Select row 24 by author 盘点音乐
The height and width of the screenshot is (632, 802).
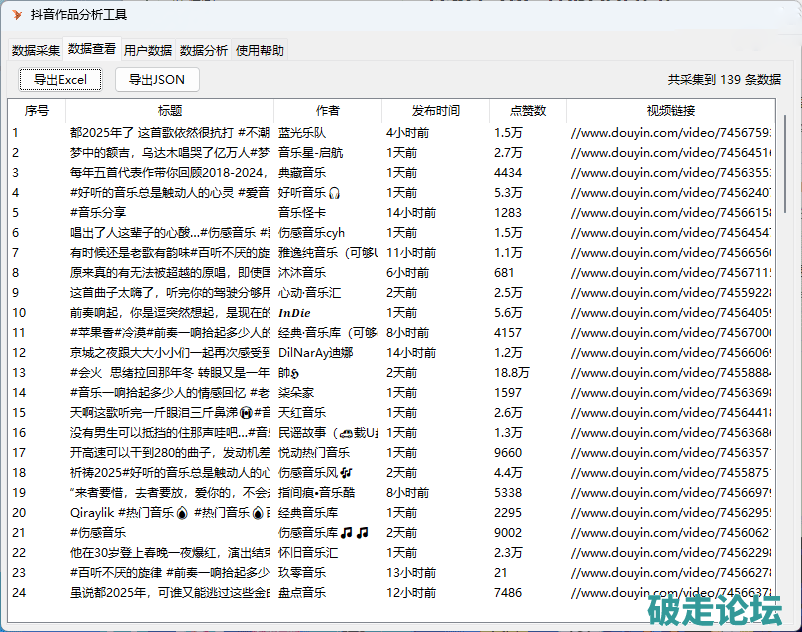(x=302, y=592)
